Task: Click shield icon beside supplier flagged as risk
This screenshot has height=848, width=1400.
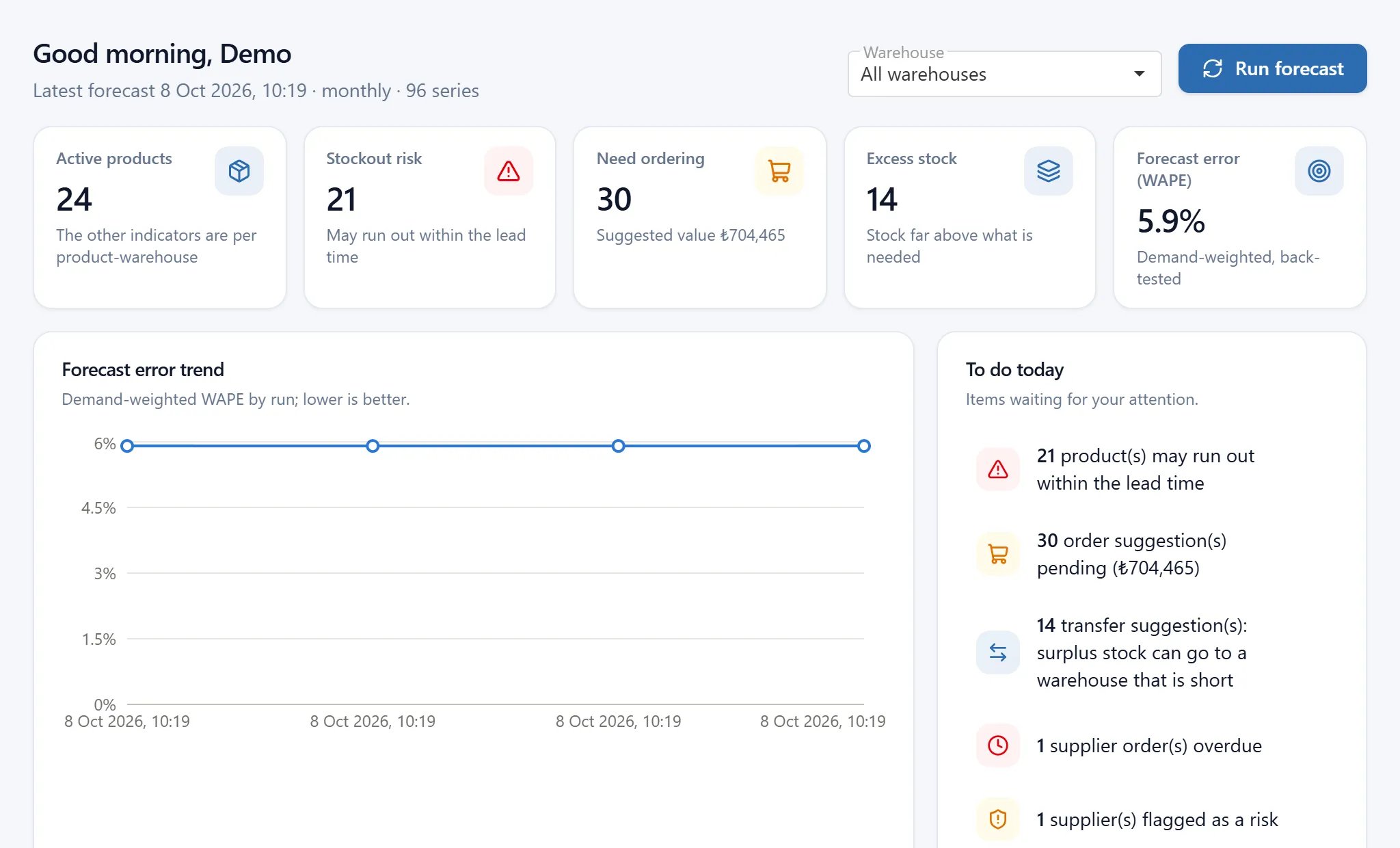Action: [x=998, y=819]
